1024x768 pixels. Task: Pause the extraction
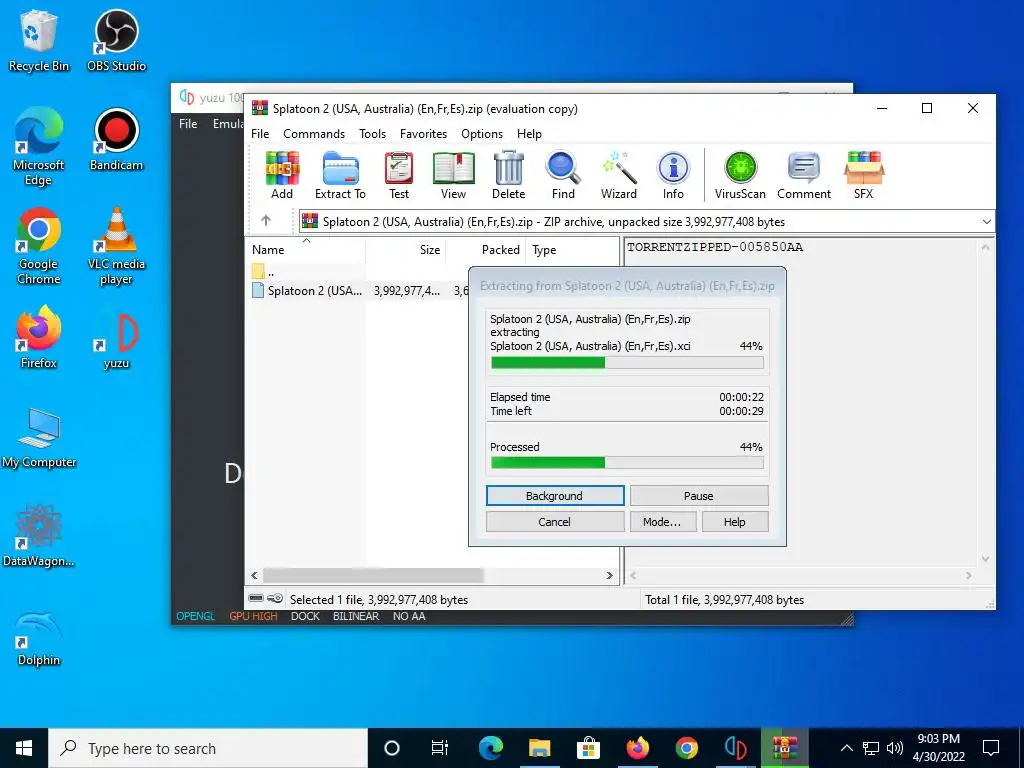click(x=699, y=496)
